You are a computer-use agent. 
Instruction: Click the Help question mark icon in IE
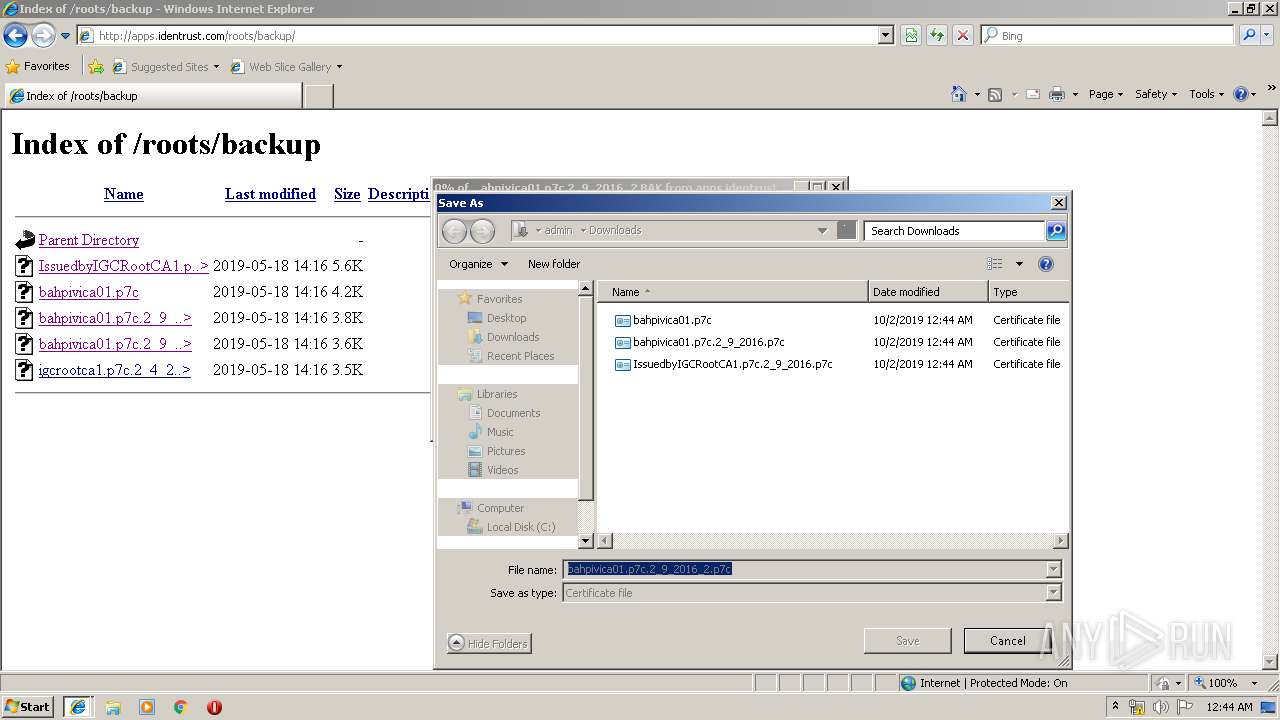tap(1241, 94)
